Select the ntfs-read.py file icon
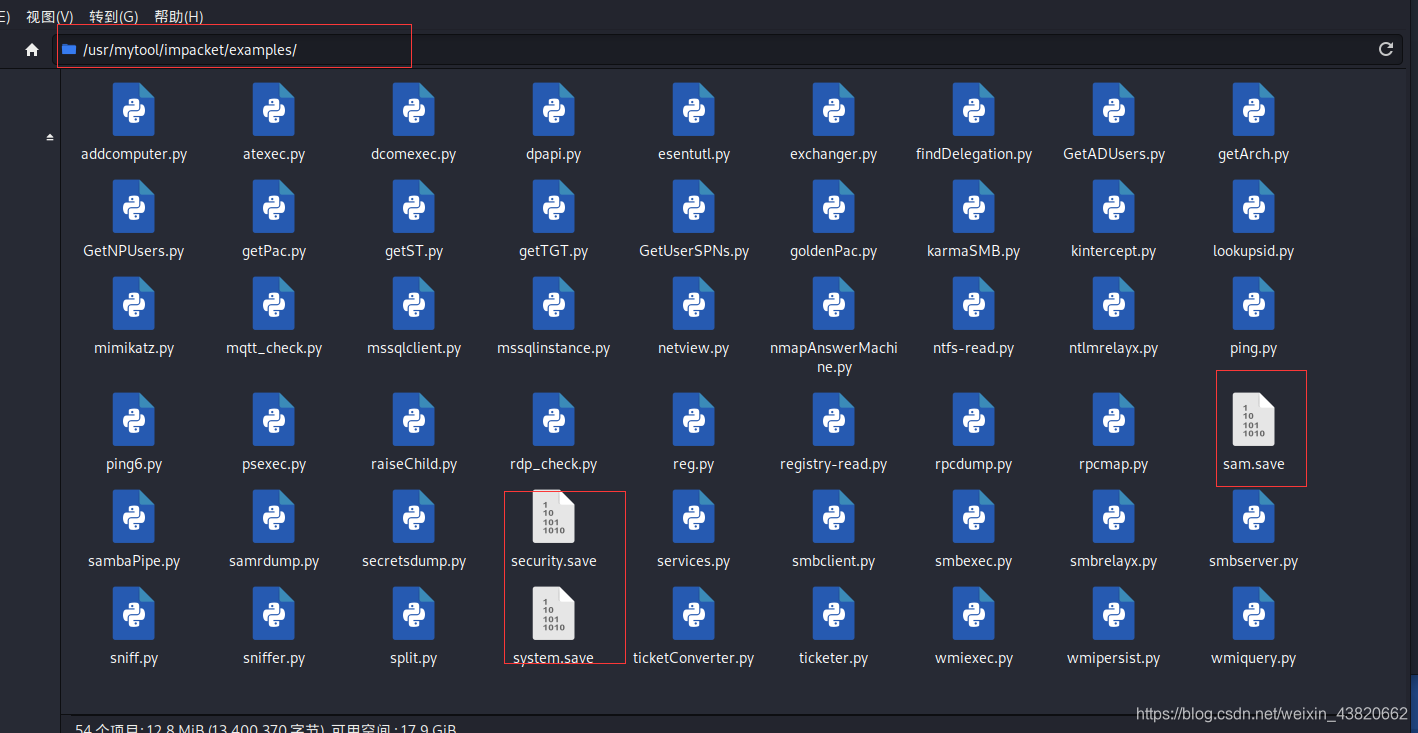The width and height of the screenshot is (1418, 733). 974,304
